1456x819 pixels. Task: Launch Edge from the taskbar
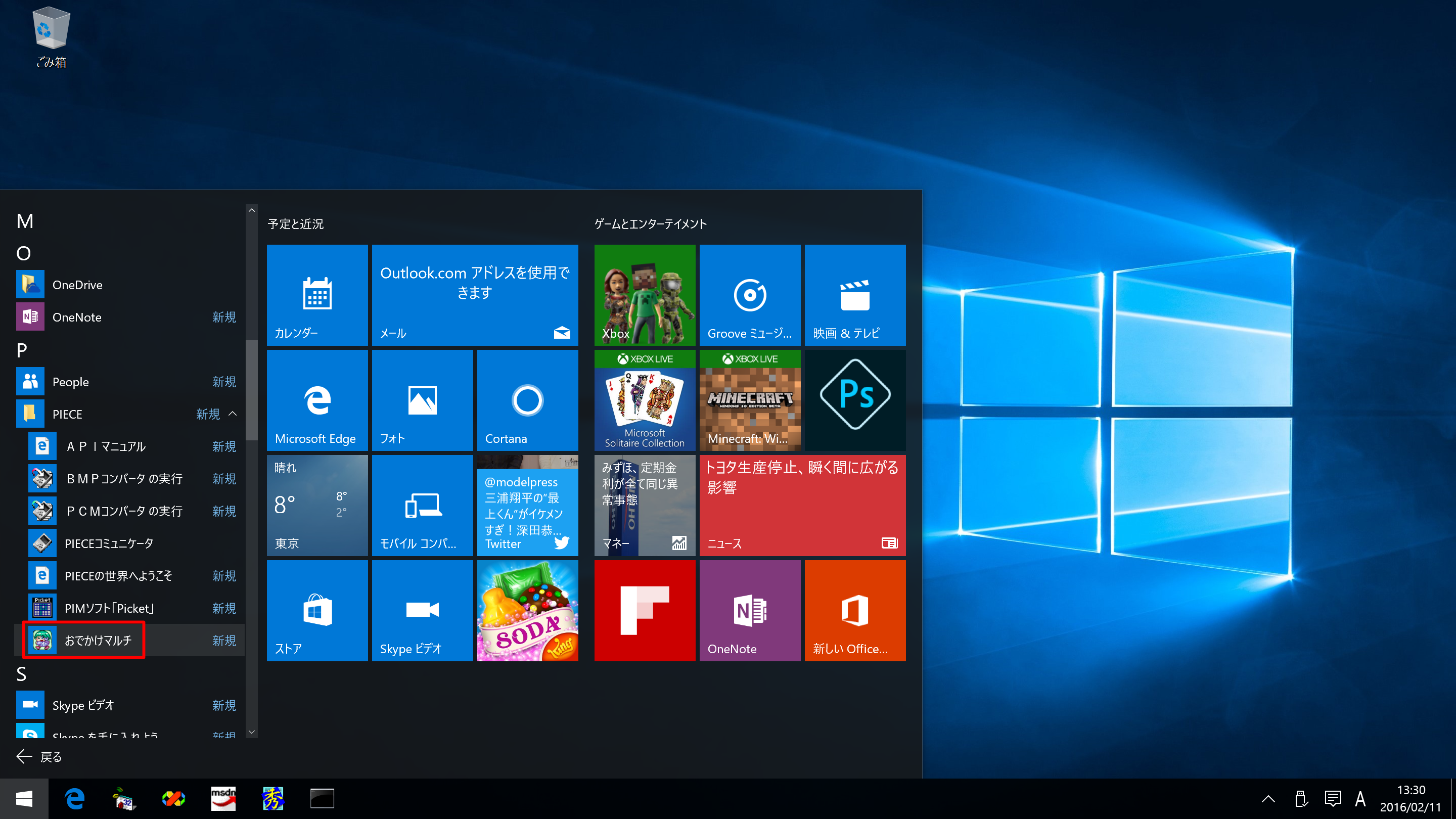click(x=75, y=799)
